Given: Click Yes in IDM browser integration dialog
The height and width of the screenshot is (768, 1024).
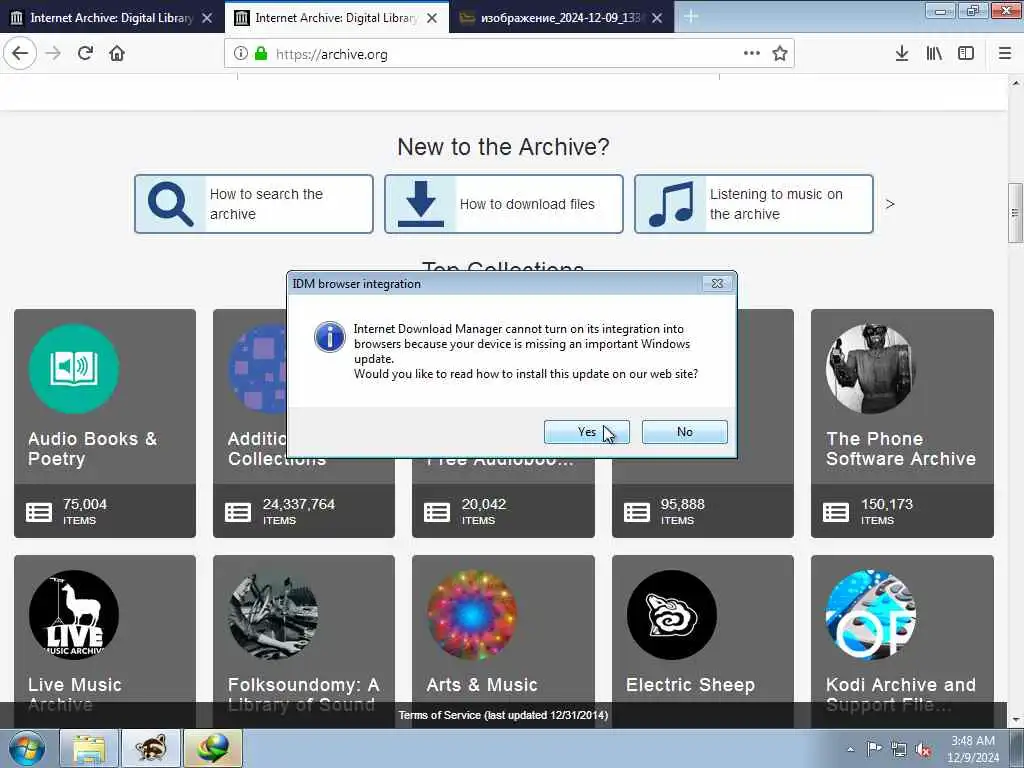Looking at the screenshot, I should point(586,432).
